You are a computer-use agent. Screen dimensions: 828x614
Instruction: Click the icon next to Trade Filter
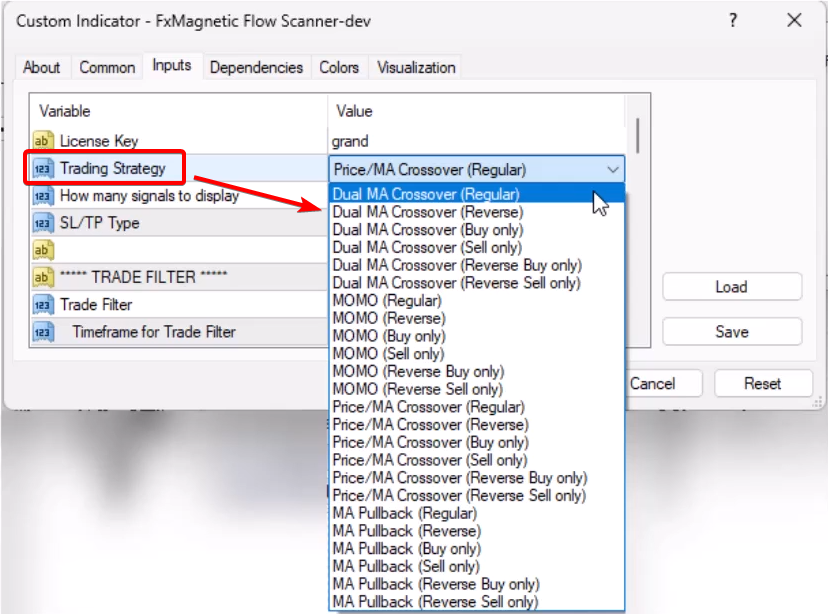coord(43,304)
